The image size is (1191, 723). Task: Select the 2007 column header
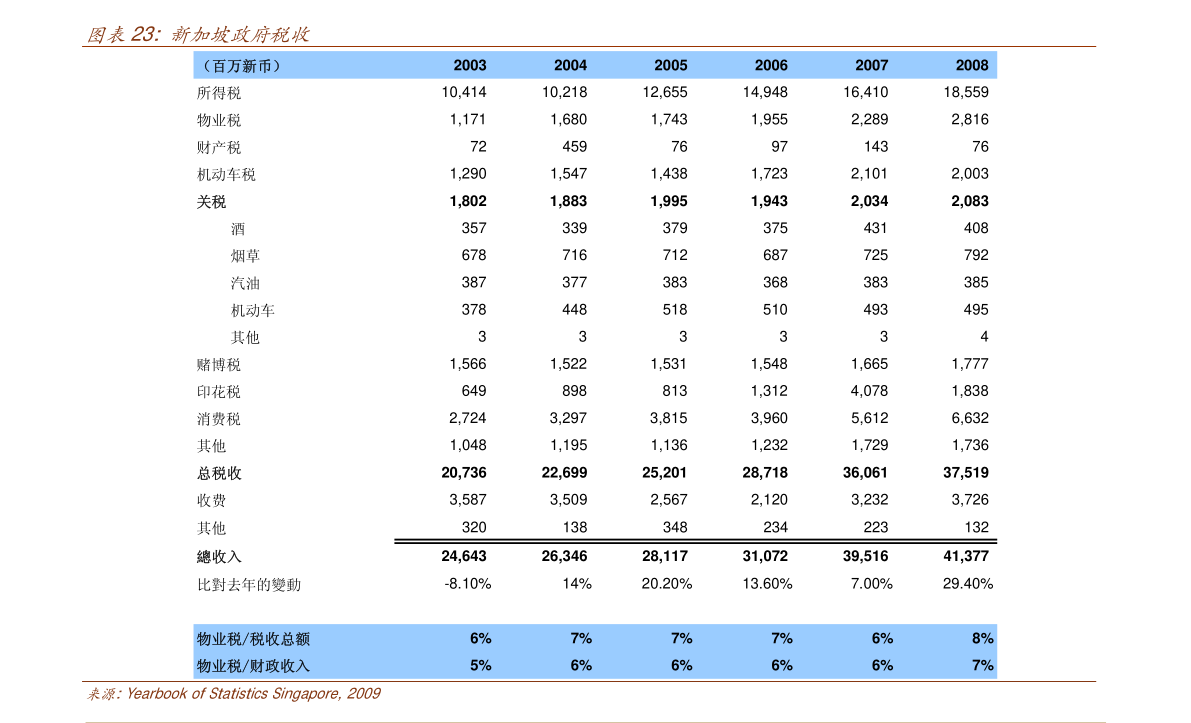coord(871,65)
